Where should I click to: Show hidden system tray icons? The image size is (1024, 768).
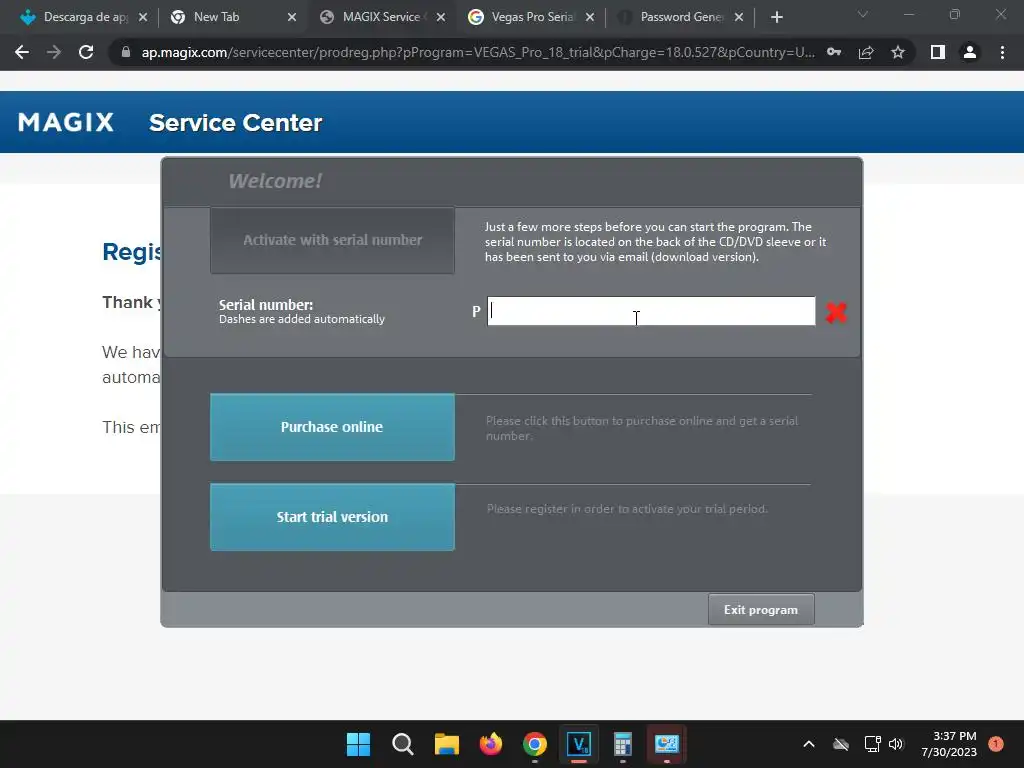(x=808, y=744)
